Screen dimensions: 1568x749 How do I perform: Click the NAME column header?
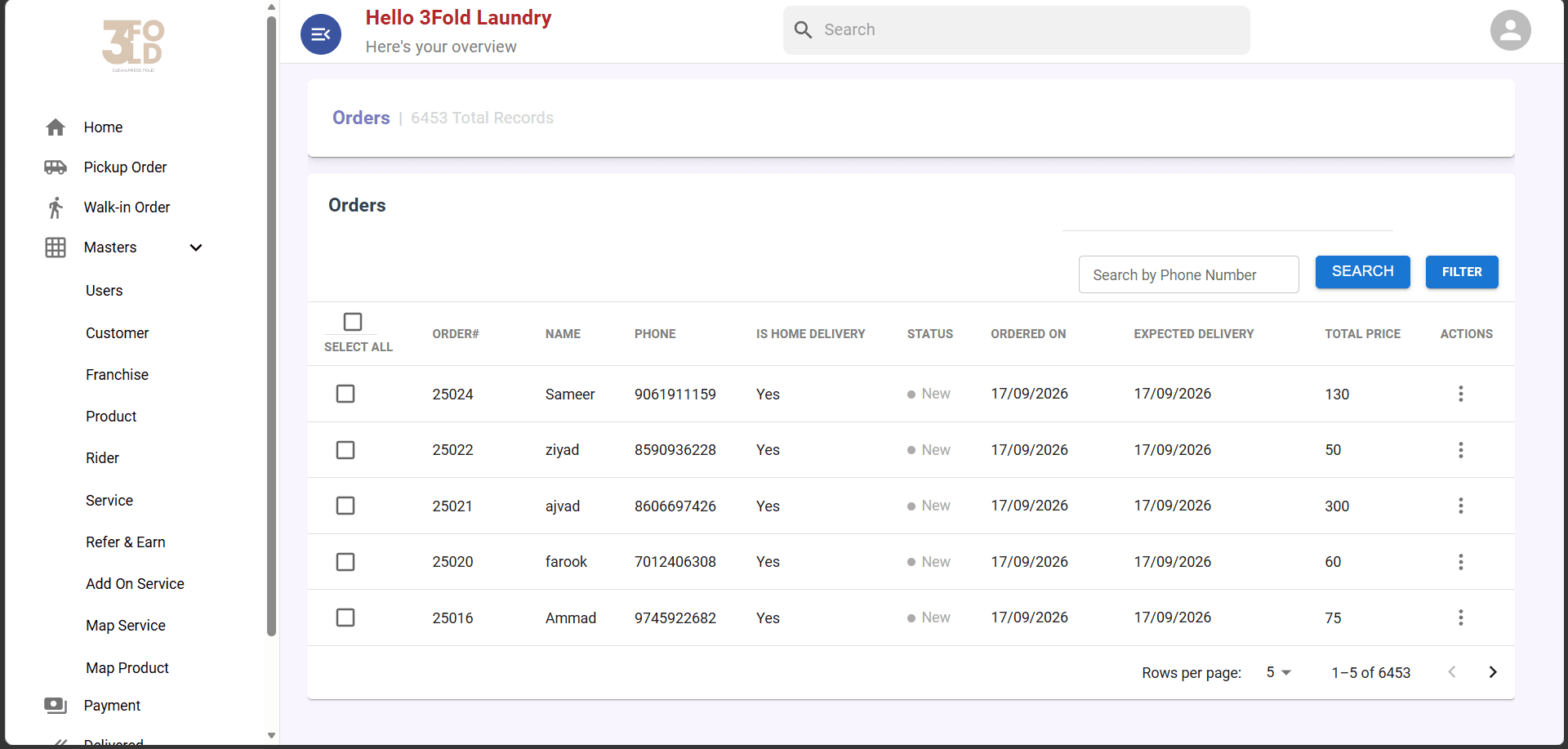563,334
